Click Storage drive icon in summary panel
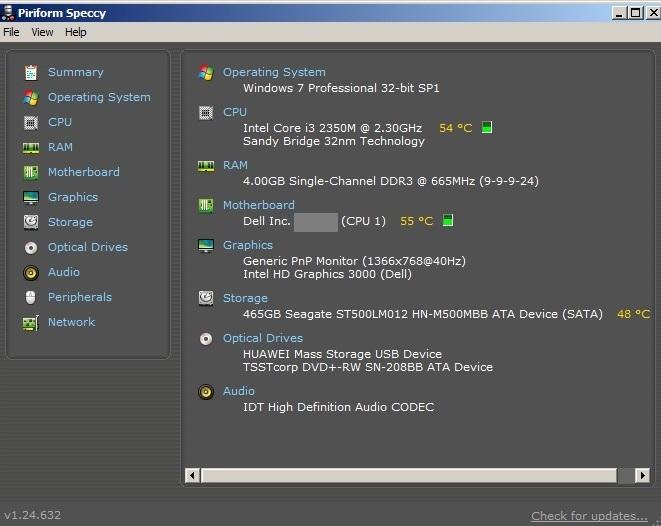Screen dimensions: 661x526 [206, 298]
